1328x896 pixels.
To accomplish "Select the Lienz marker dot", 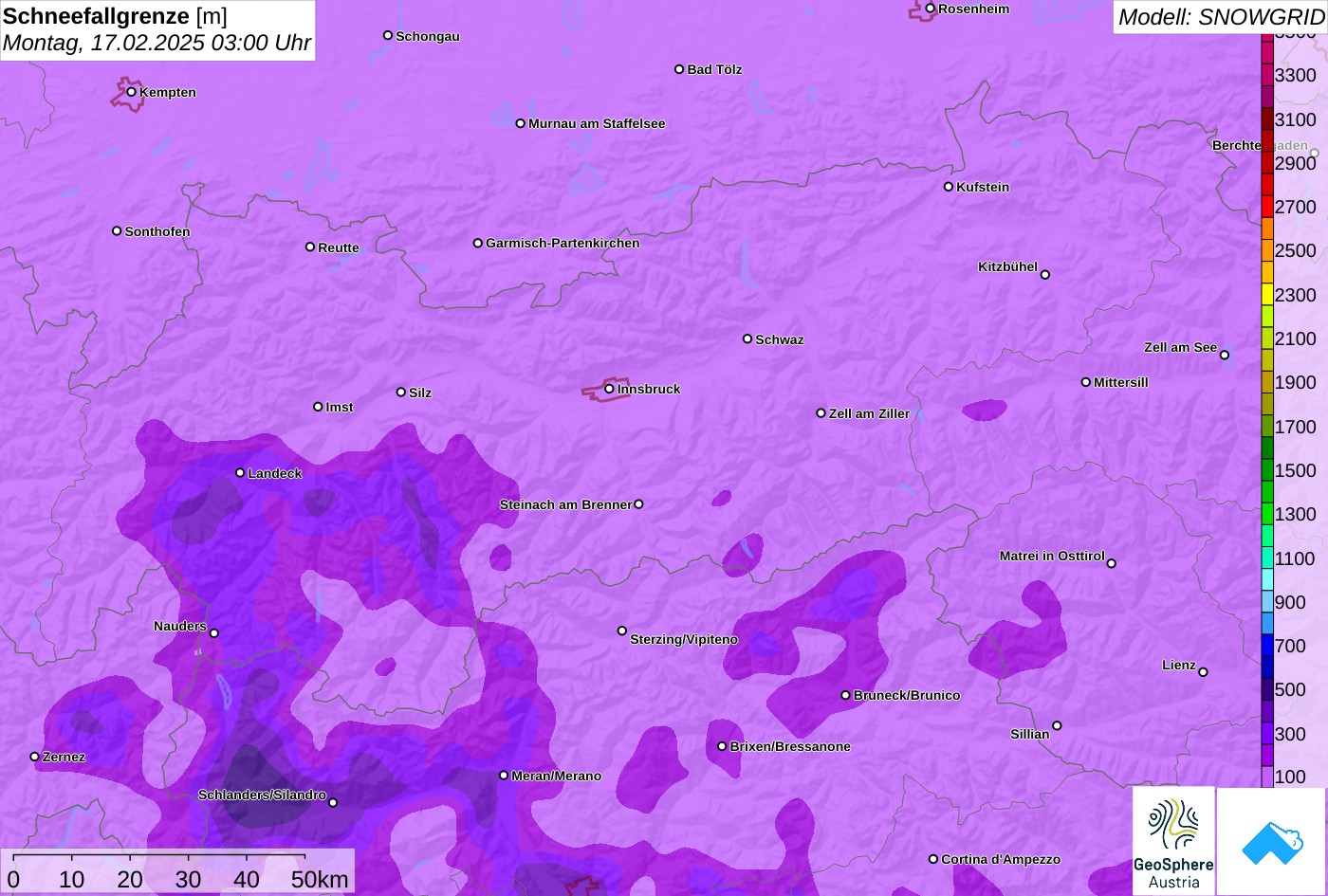I will point(1203,672).
